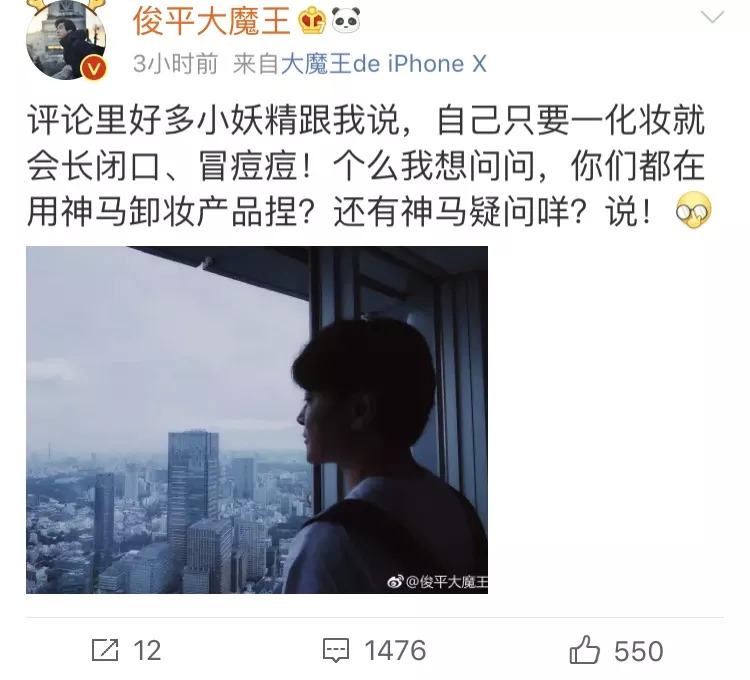Viewport: 750px width, 680px height.
Task: Click the gold crown membership icon
Action: (x=311, y=21)
